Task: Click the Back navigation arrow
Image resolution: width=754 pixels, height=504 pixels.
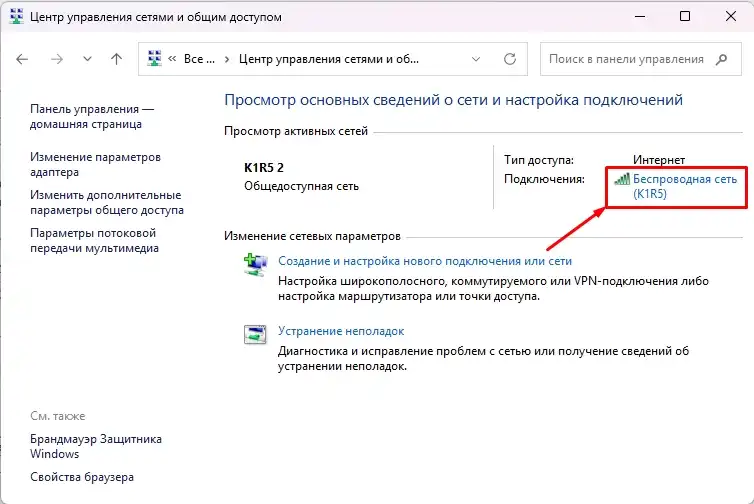Action: pos(22,59)
